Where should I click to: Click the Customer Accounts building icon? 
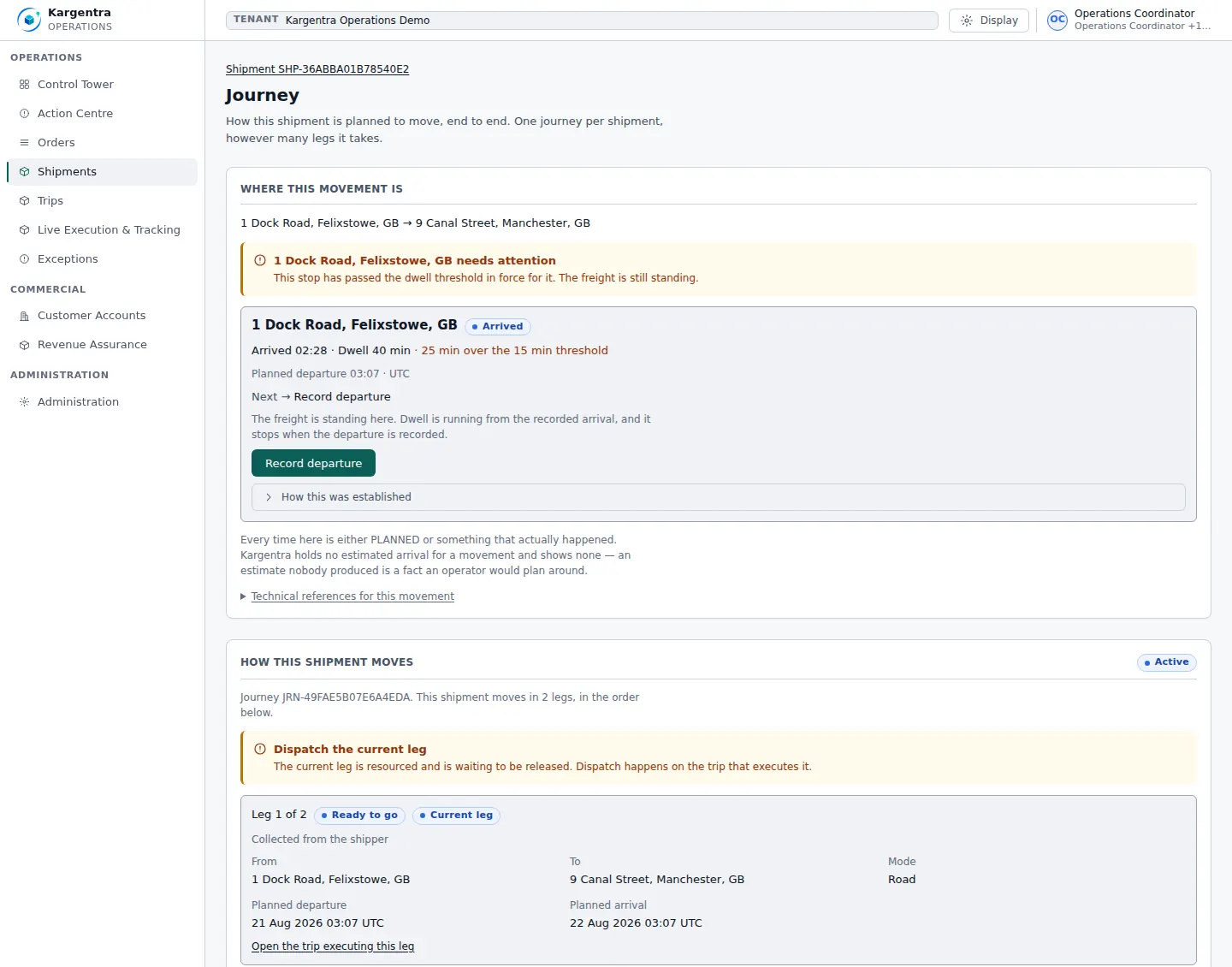25,316
